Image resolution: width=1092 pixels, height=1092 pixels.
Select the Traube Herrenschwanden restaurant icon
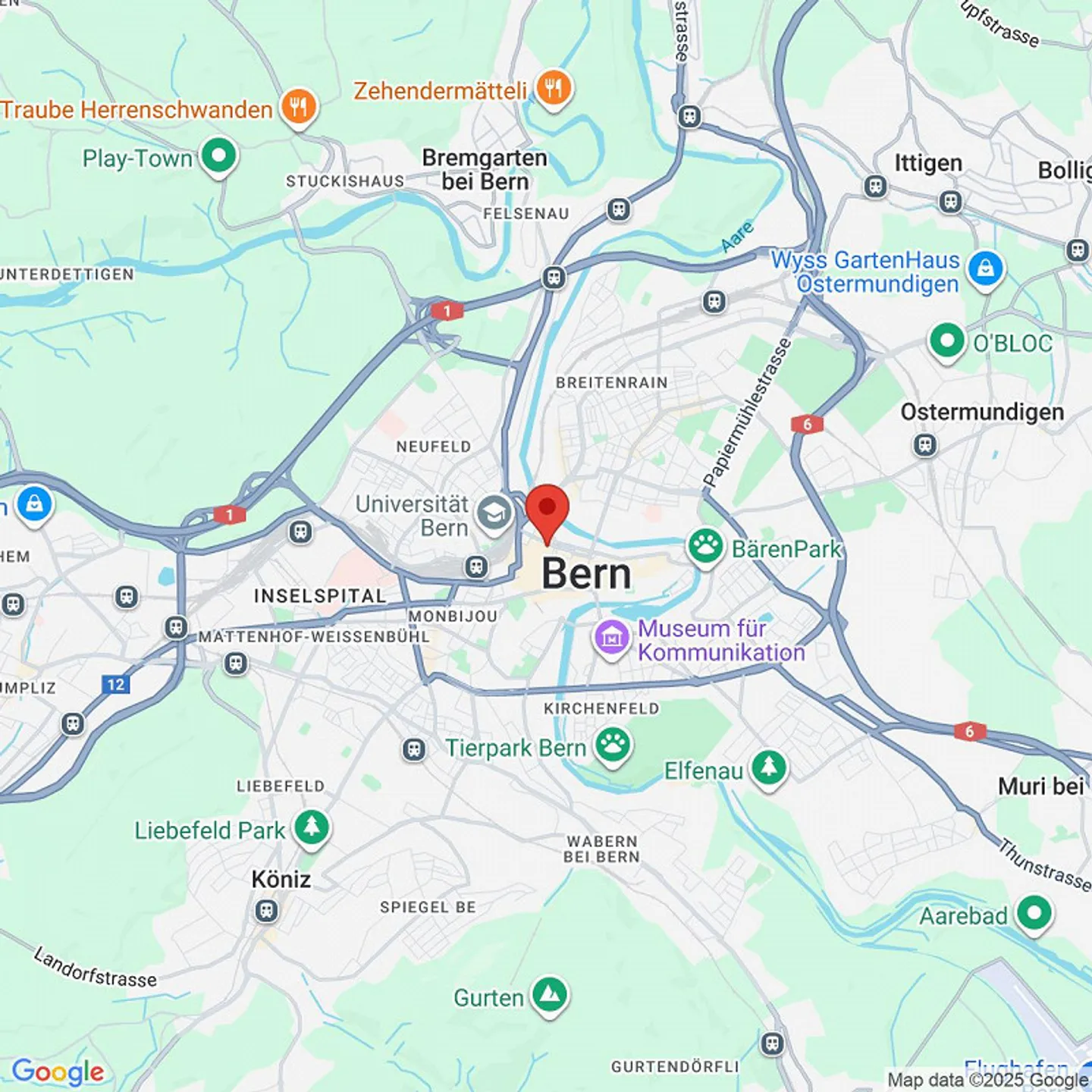click(x=299, y=108)
